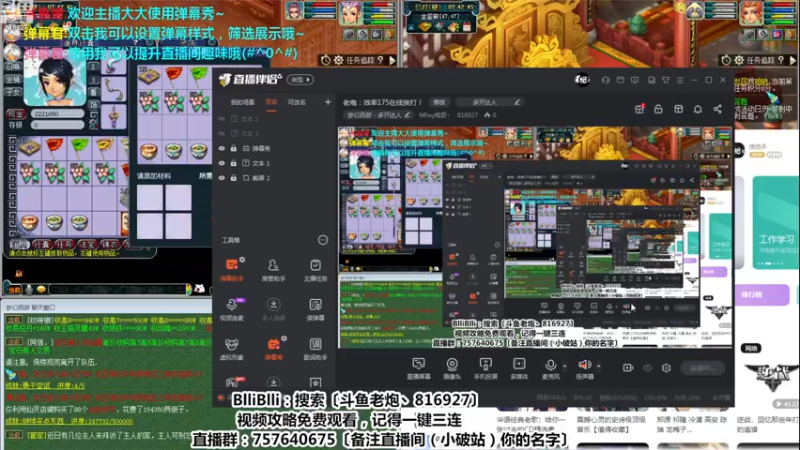
Task: Hide the 截屏 2 layer
Action: point(222,178)
